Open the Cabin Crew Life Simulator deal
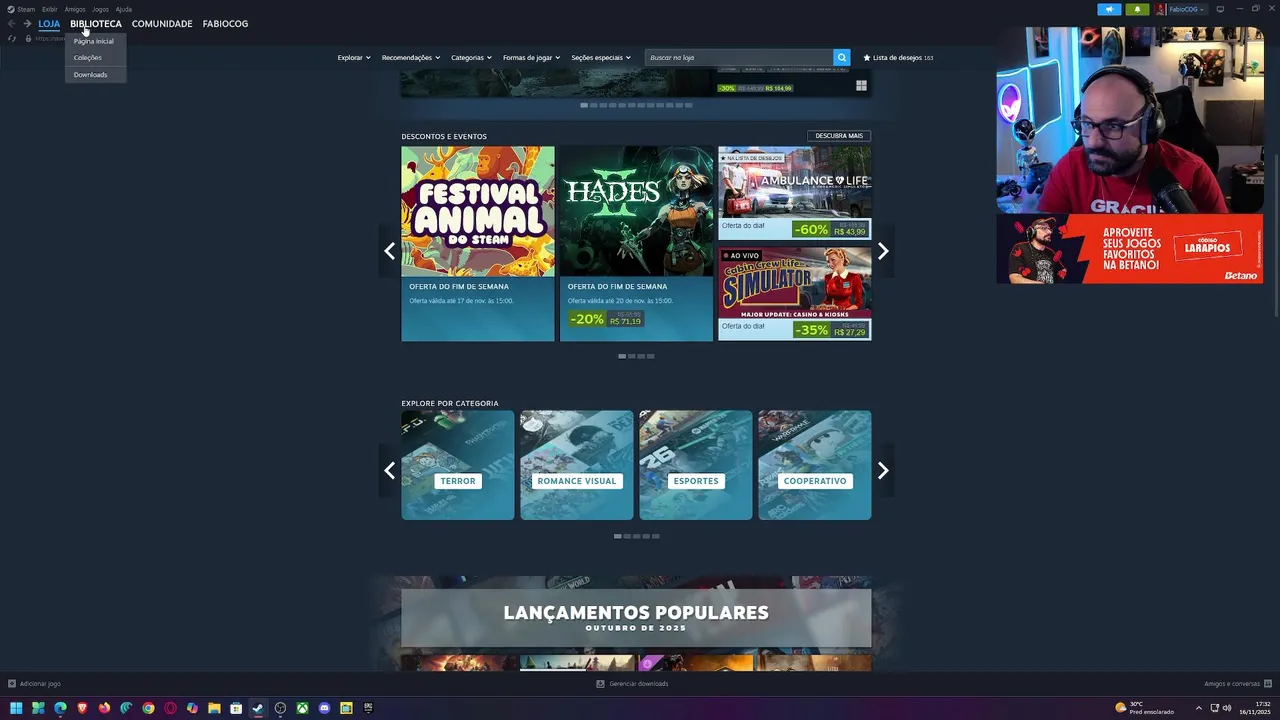 795,294
